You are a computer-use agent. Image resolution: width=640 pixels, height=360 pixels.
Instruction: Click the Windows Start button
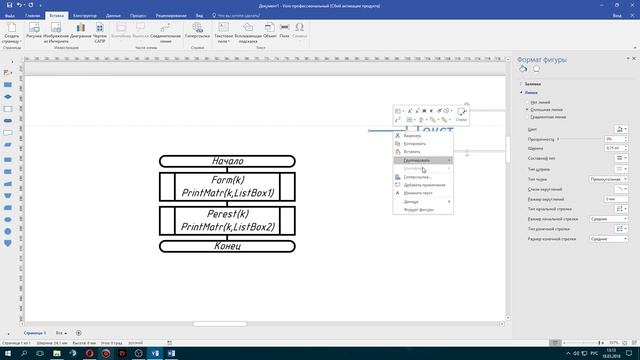coord(8,353)
